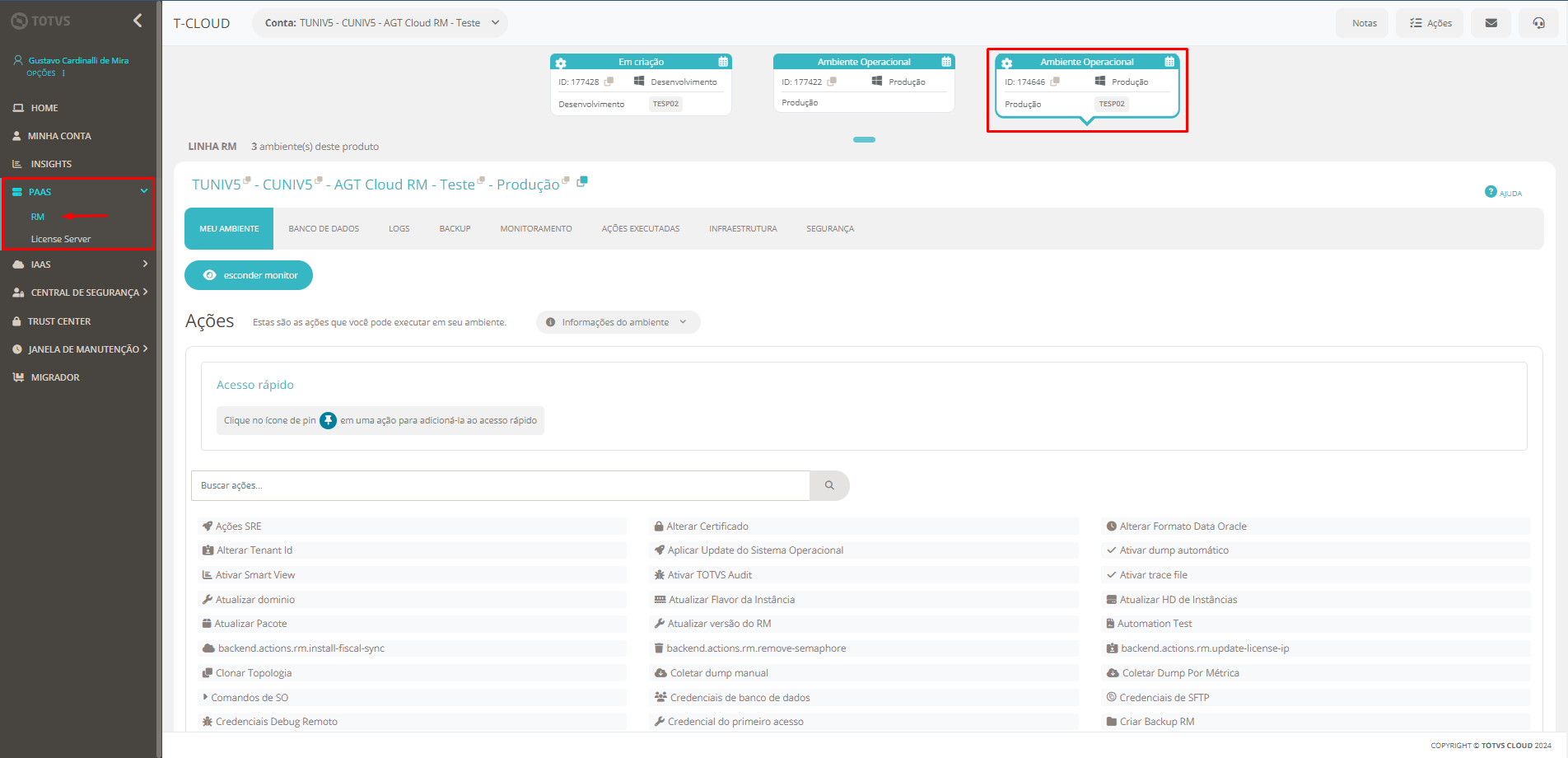This screenshot has height=758, width=1568.
Task: Click user name Gustavo Cardinalli de Mira
Action: coord(78,60)
